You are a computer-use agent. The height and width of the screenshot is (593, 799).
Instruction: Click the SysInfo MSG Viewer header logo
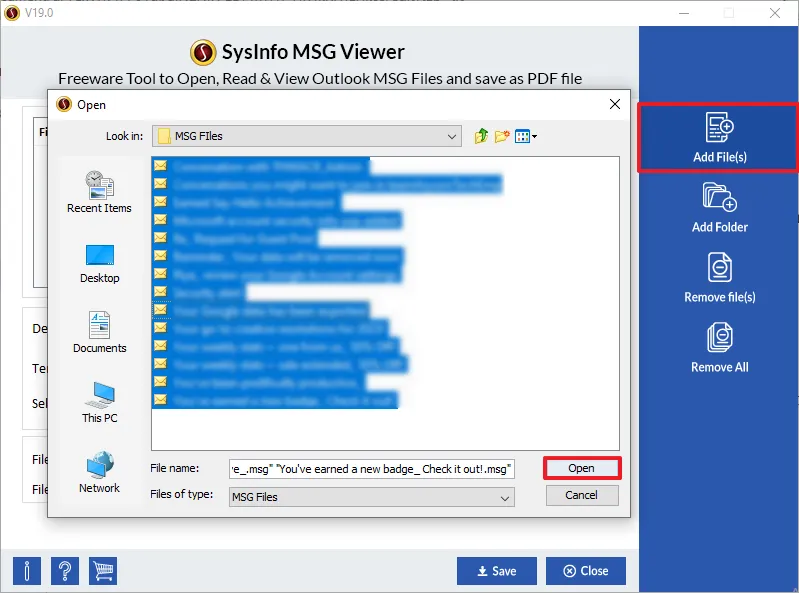click(x=203, y=52)
